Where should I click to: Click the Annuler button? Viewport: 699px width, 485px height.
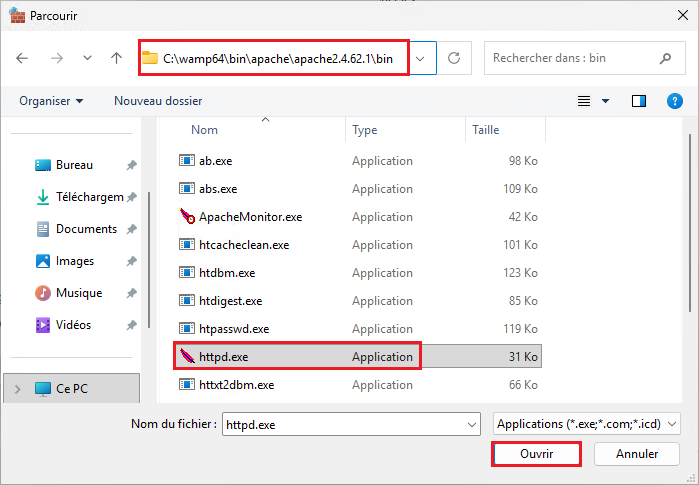coord(637,453)
